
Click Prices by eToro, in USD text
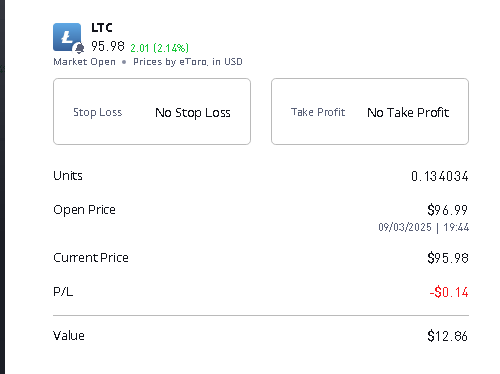tap(188, 62)
